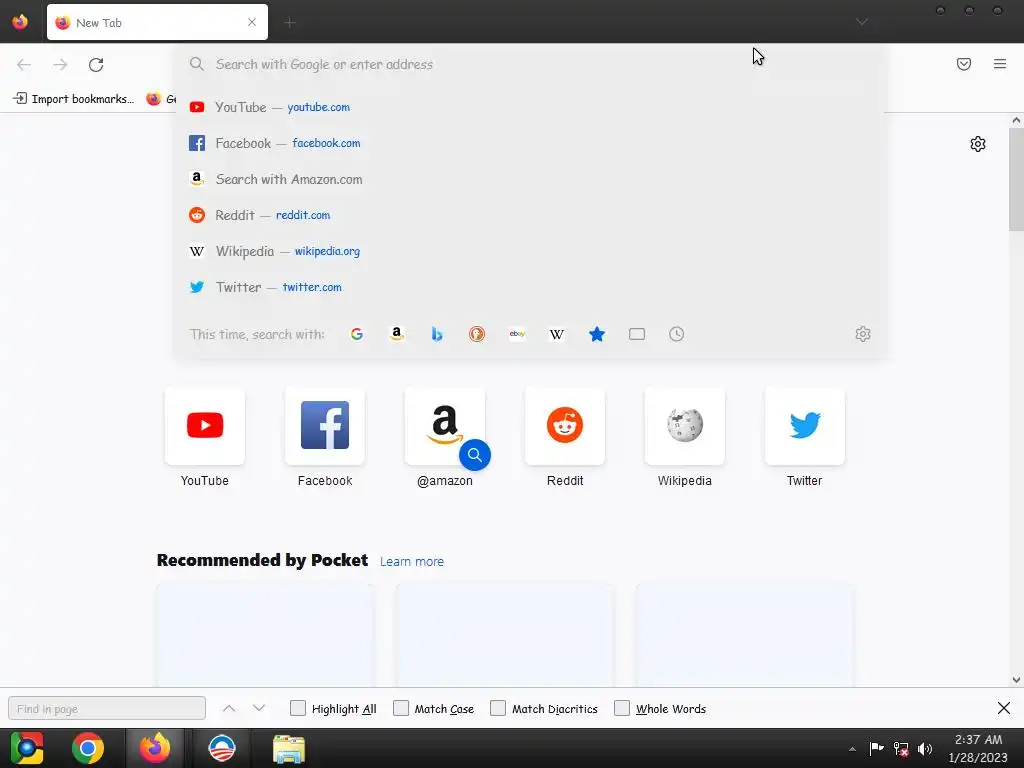Screen dimensions: 1024x768
Task: Reload the current page
Action: pos(96,64)
